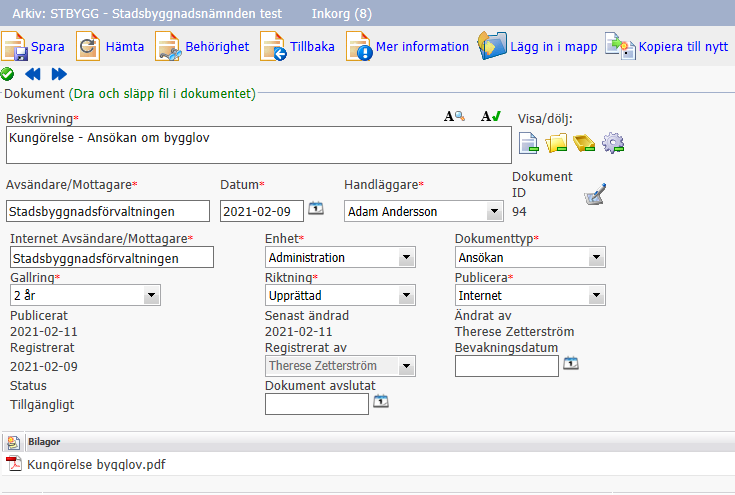Open the Dokumenttyp dropdown
This screenshot has width=735, height=495.
click(596, 257)
